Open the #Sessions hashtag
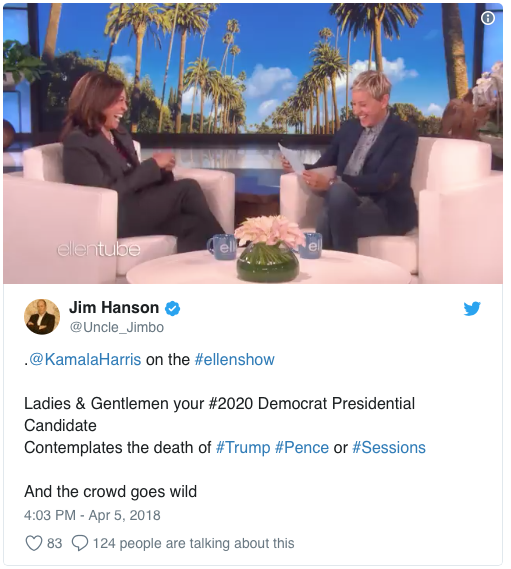Viewport: 511px width, 569px height. tap(389, 447)
